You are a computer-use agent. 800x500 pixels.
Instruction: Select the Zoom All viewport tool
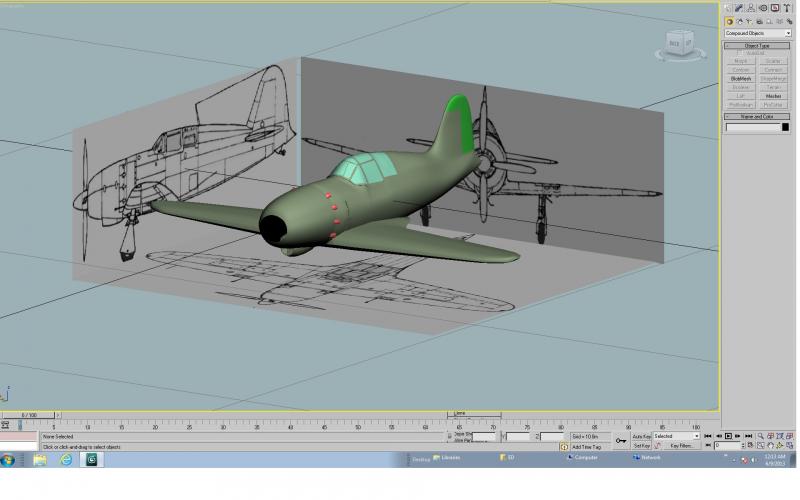pos(770,436)
